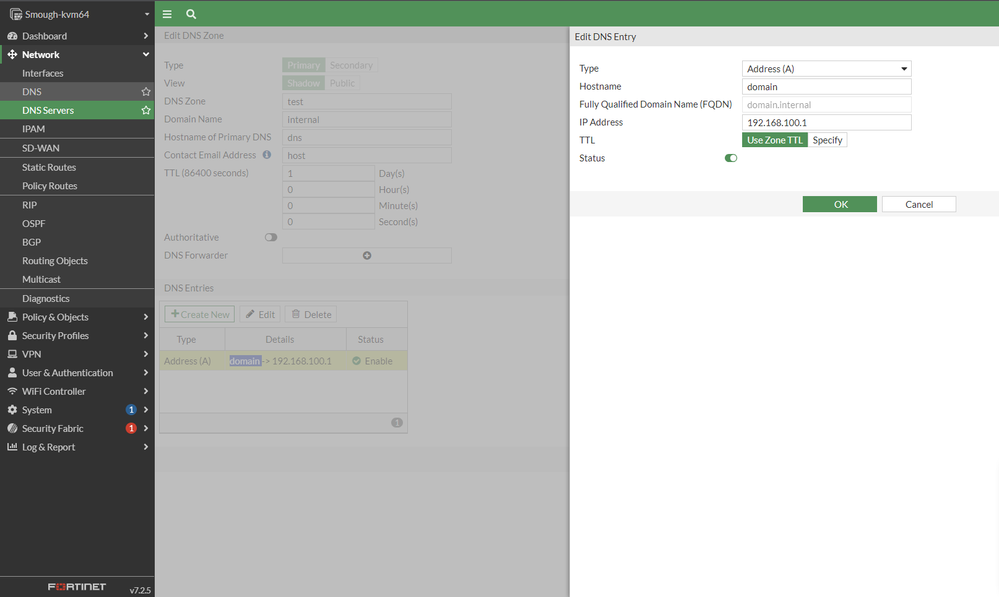
Task: Click the device icon beside Smough-kvm64
Action: [16, 14]
